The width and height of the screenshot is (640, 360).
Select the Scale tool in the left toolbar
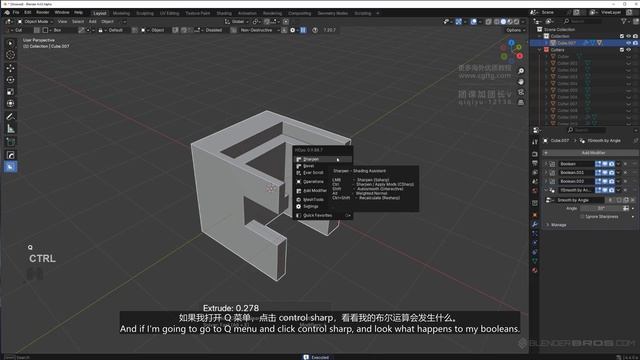click(11, 92)
